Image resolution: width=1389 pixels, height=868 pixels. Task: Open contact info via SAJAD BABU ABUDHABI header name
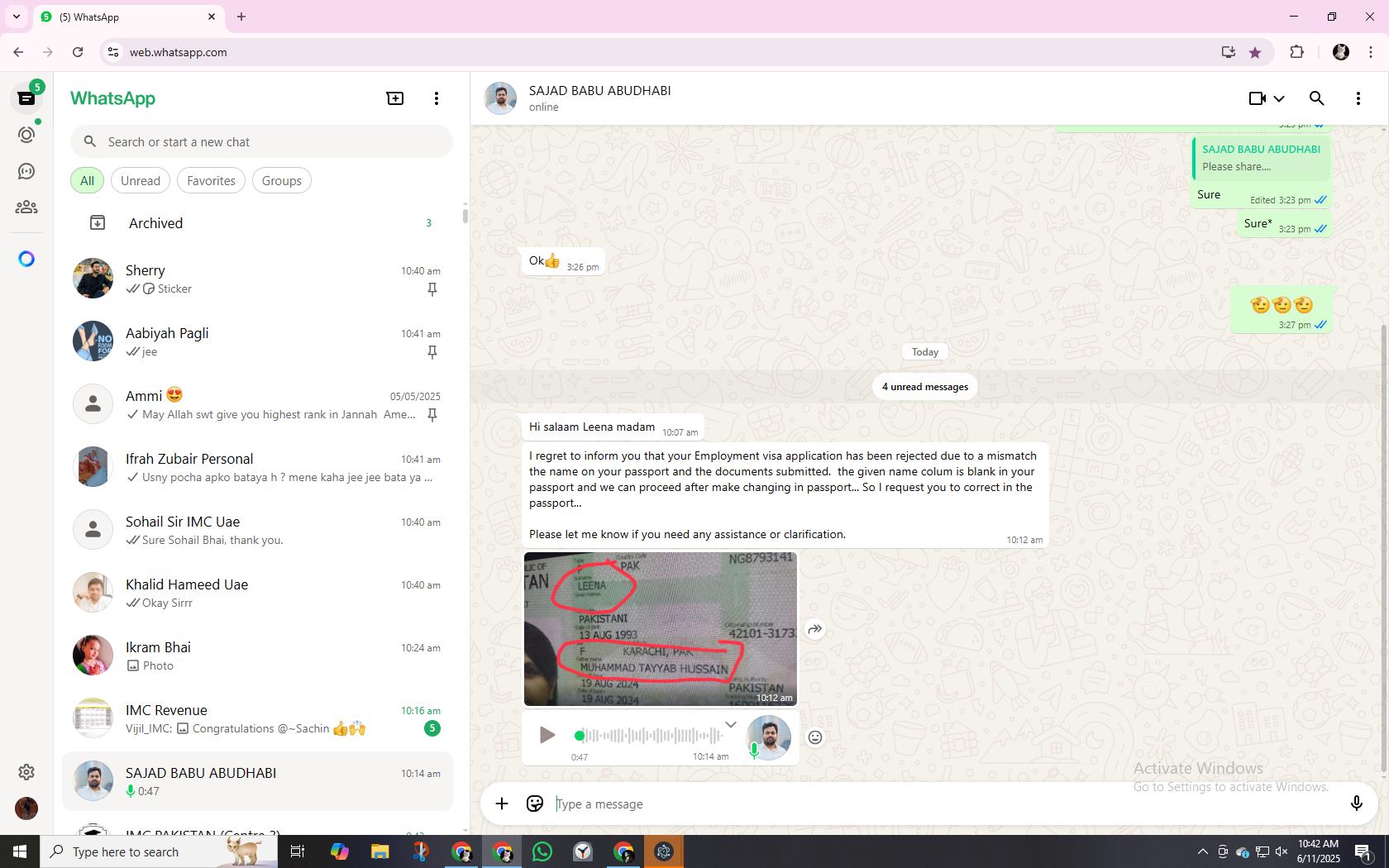pyautogui.click(x=599, y=90)
